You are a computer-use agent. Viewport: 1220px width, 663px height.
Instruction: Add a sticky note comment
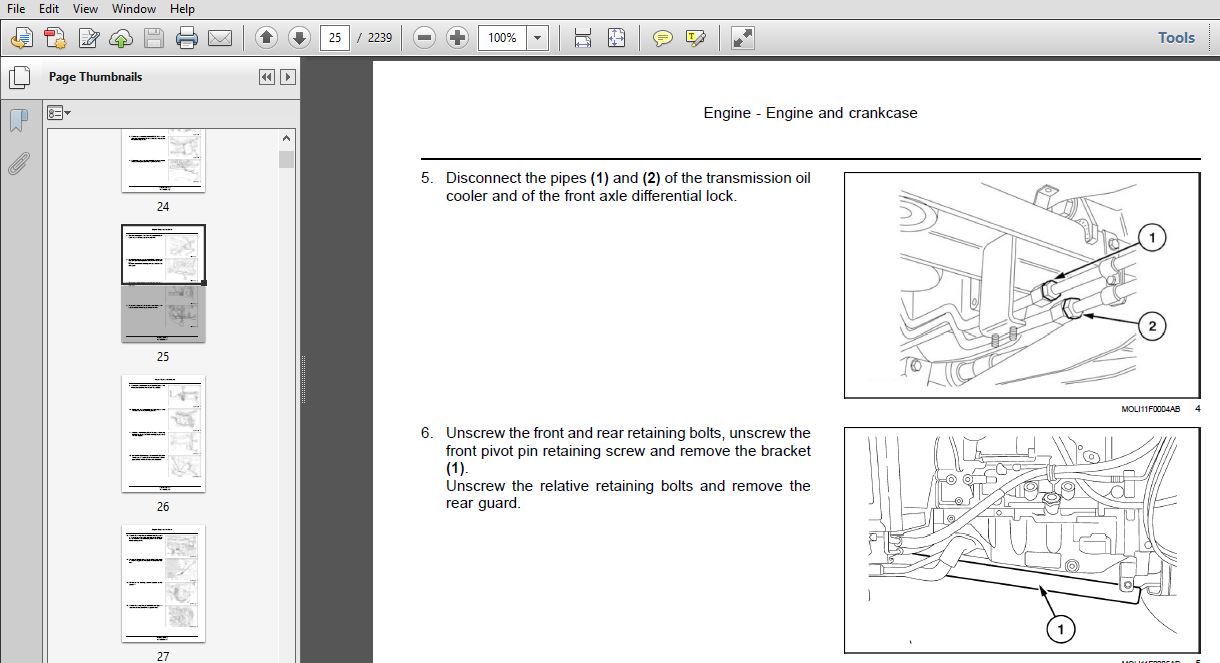tap(662, 38)
